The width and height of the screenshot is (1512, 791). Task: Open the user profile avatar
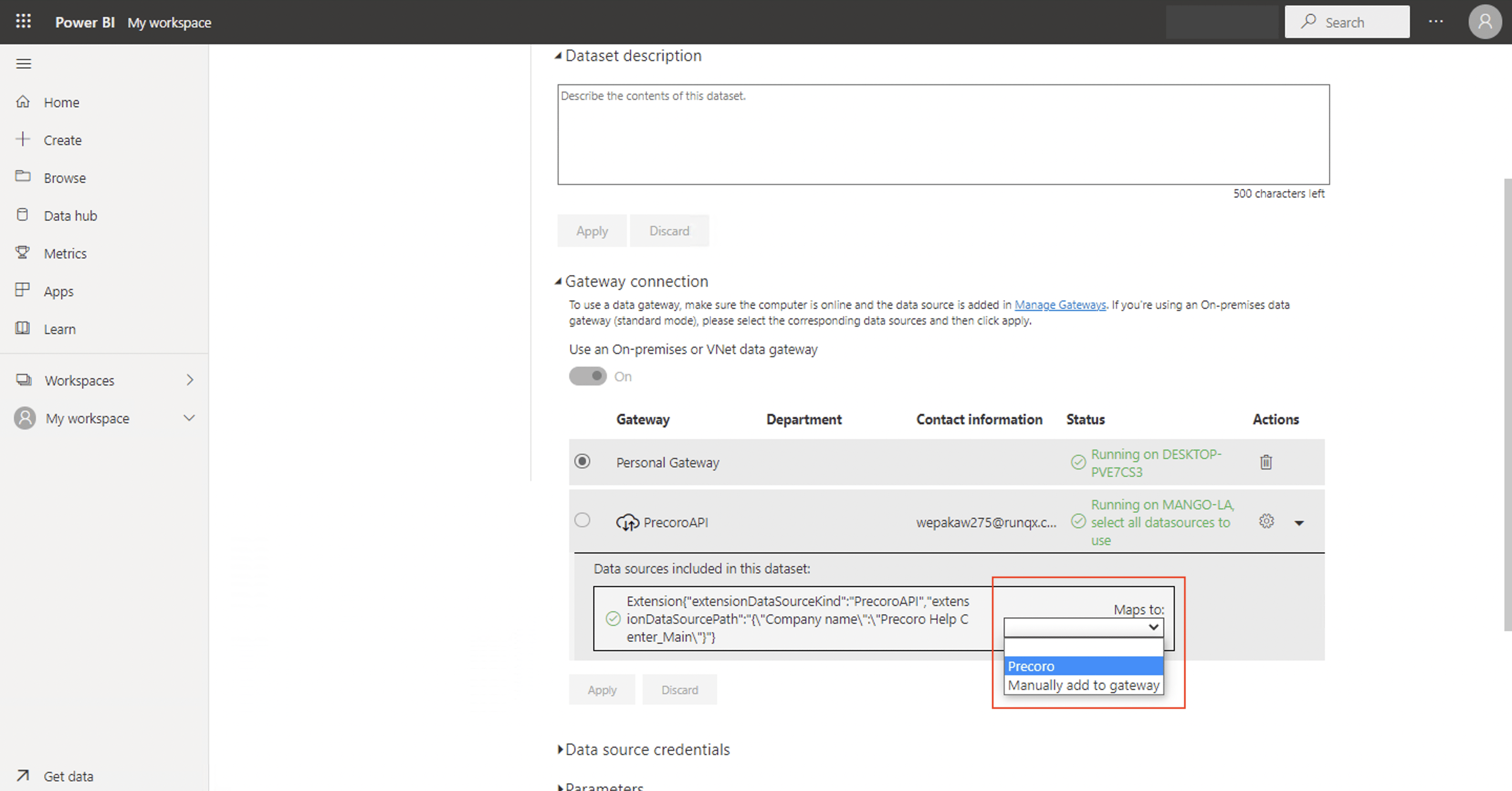1484,22
